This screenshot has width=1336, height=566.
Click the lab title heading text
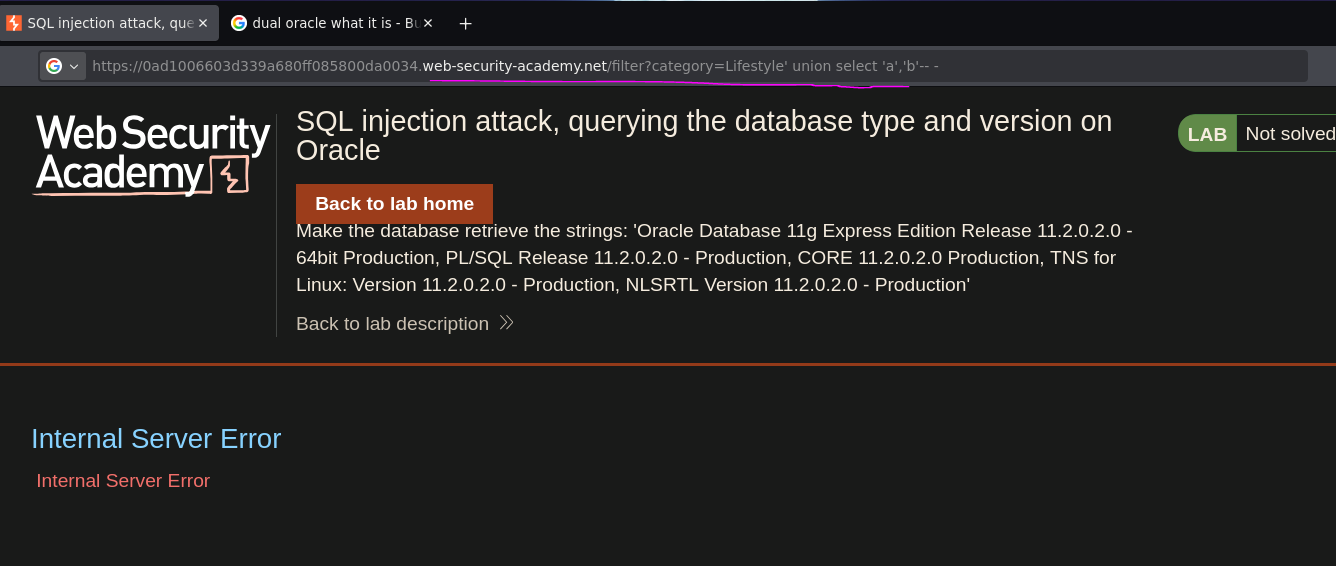tap(704, 136)
